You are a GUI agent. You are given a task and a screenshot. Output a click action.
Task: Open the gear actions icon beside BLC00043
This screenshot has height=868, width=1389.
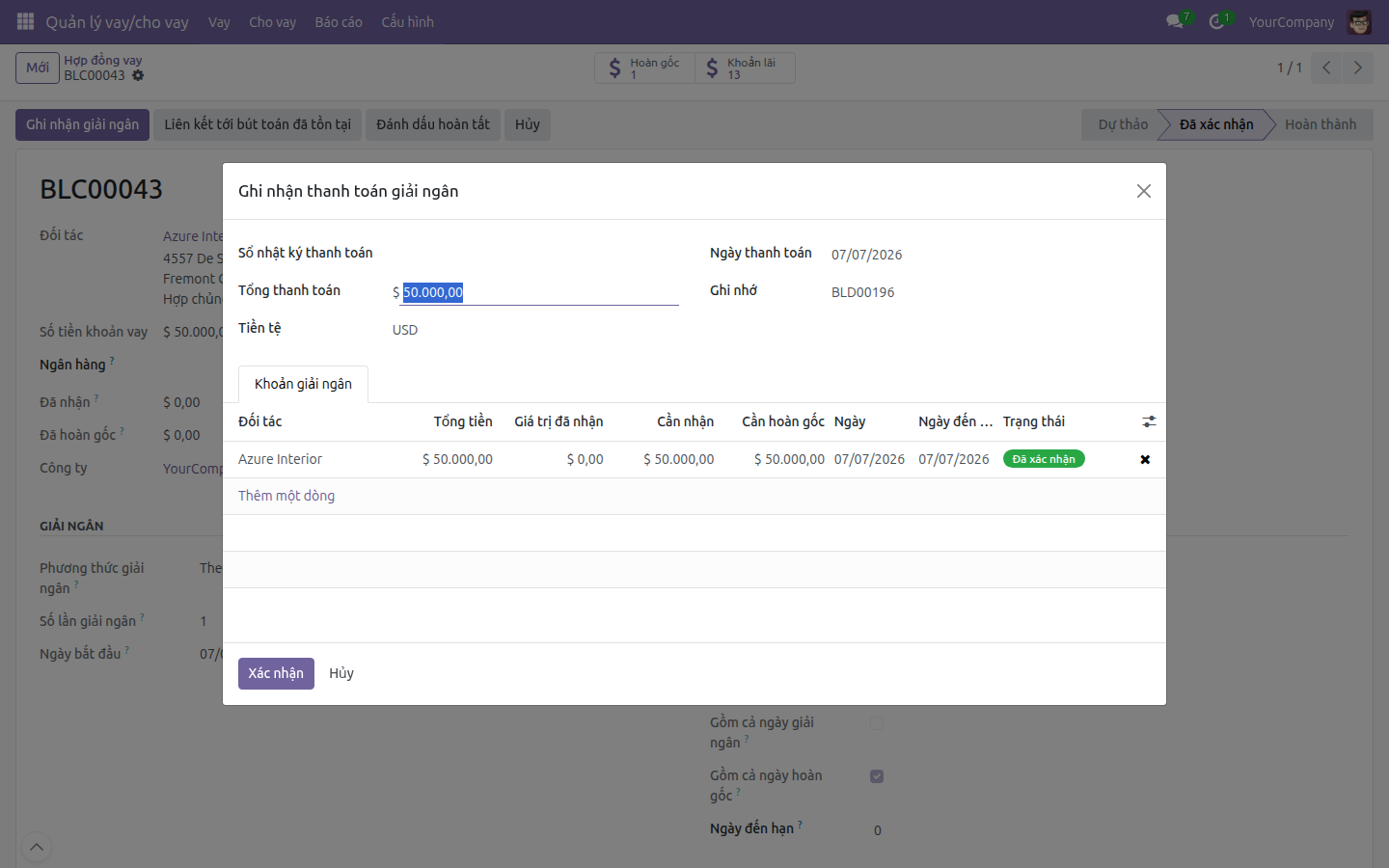tap(138, 75)
